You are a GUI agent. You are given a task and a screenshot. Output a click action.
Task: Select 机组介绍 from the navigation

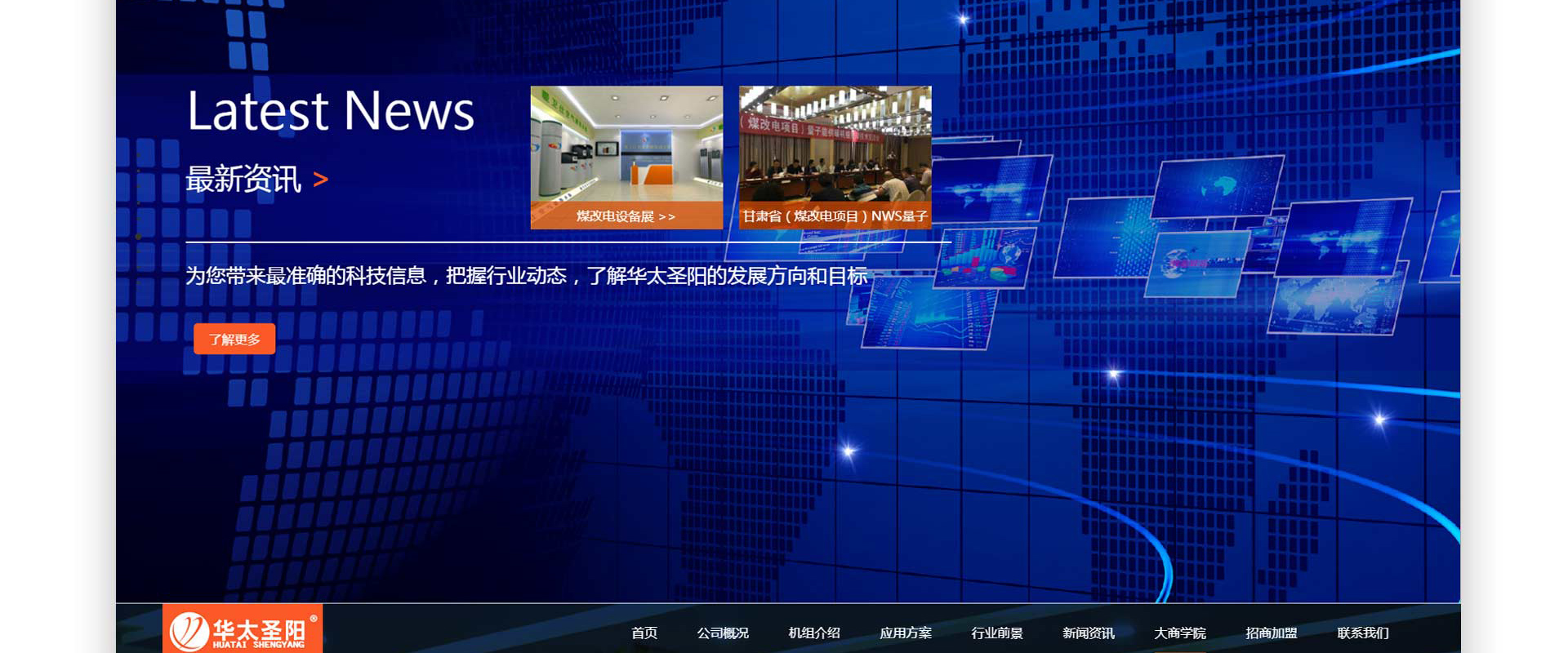(x=814, y=633)
